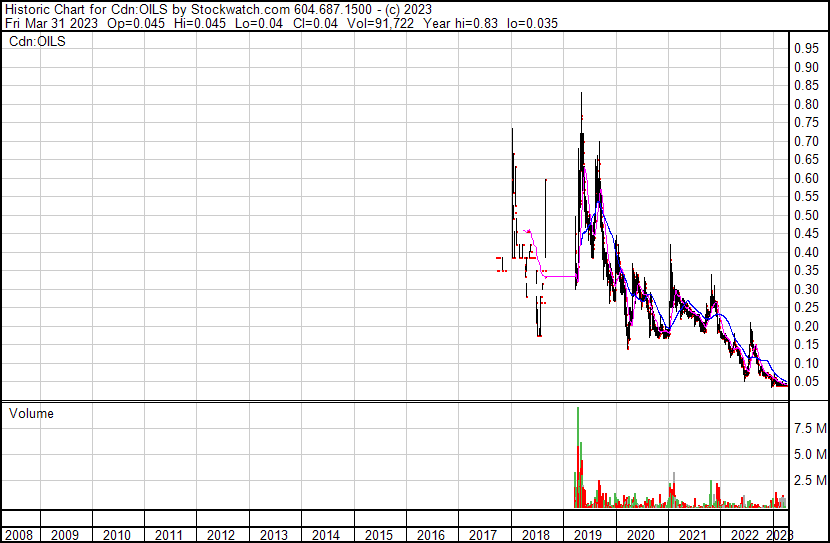This screenshot has height=543, width=830.
Task: Click the 0.95 price axis label
Action: pyautogui.click(x=806, y=49)
